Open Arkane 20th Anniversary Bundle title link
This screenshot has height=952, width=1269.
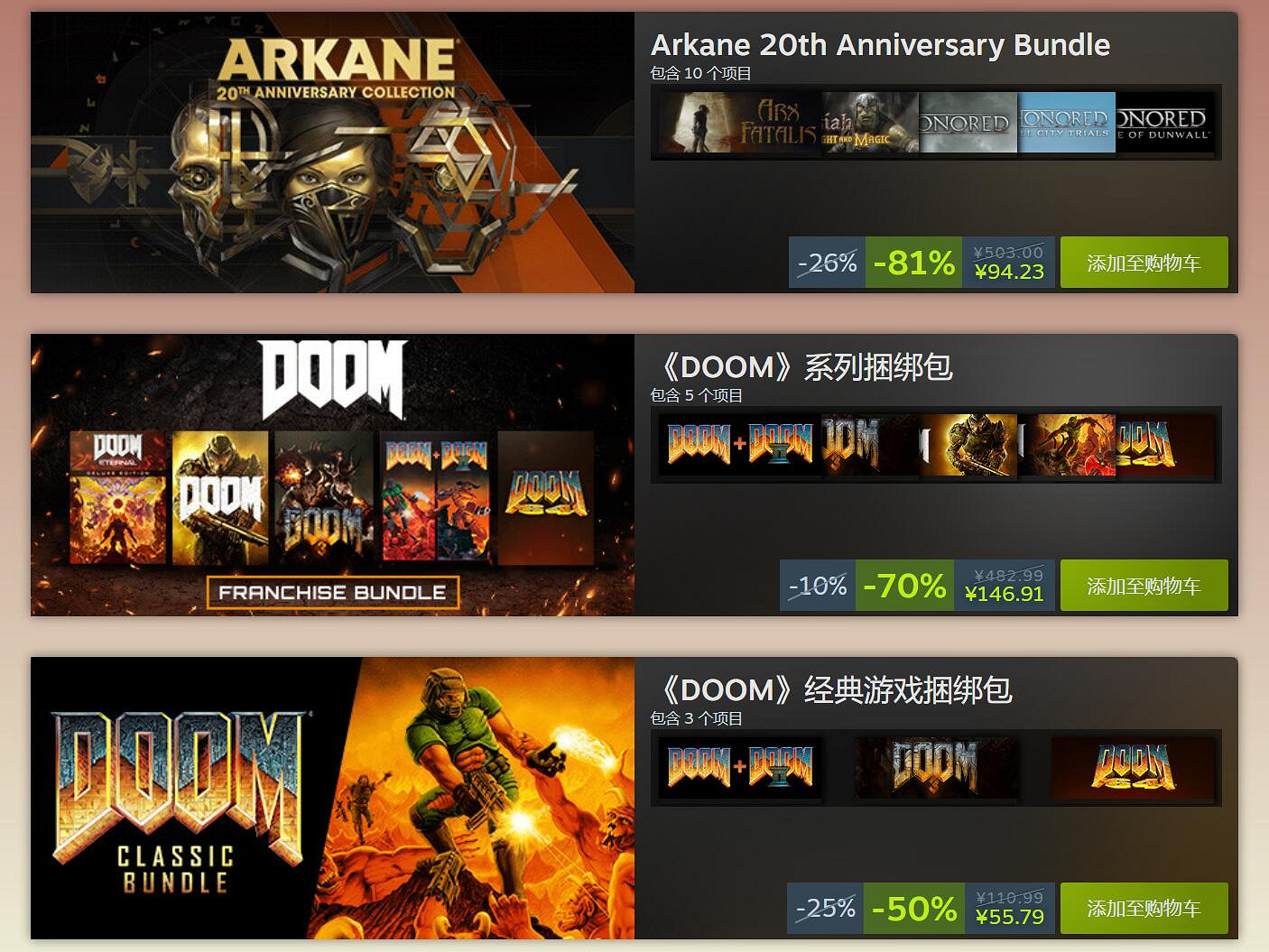[880, 45]
